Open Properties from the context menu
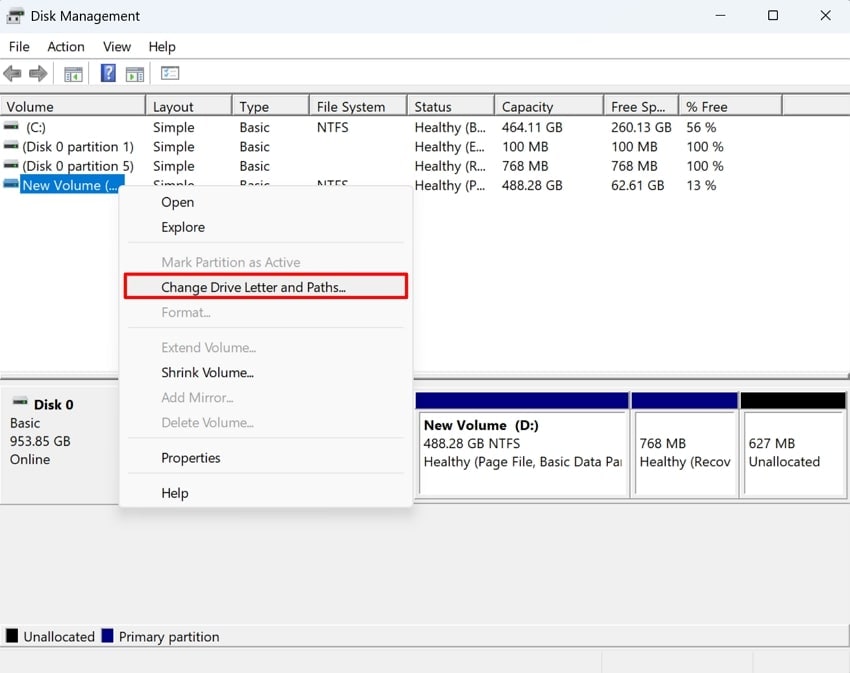 pos(266,458)
